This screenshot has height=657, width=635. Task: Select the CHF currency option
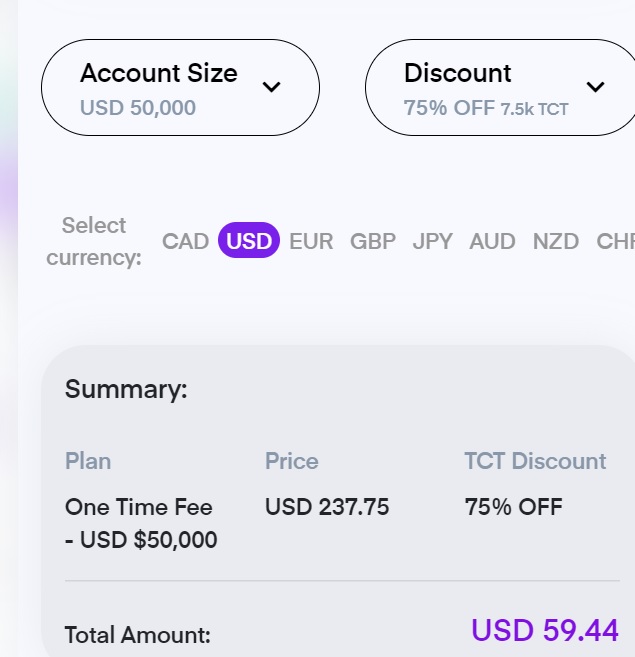615,241
